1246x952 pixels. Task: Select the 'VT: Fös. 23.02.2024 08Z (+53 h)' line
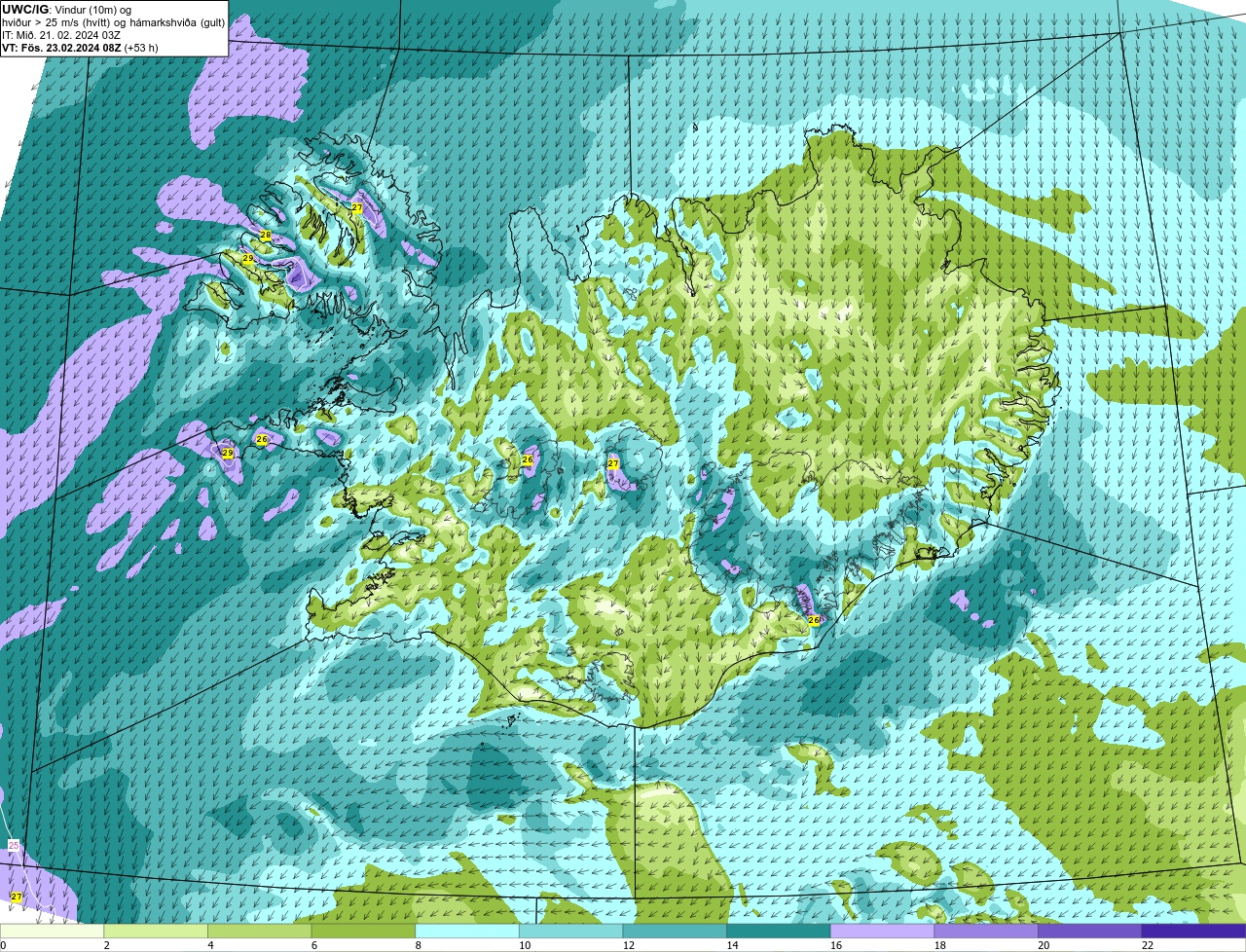[x=80, y=48]
